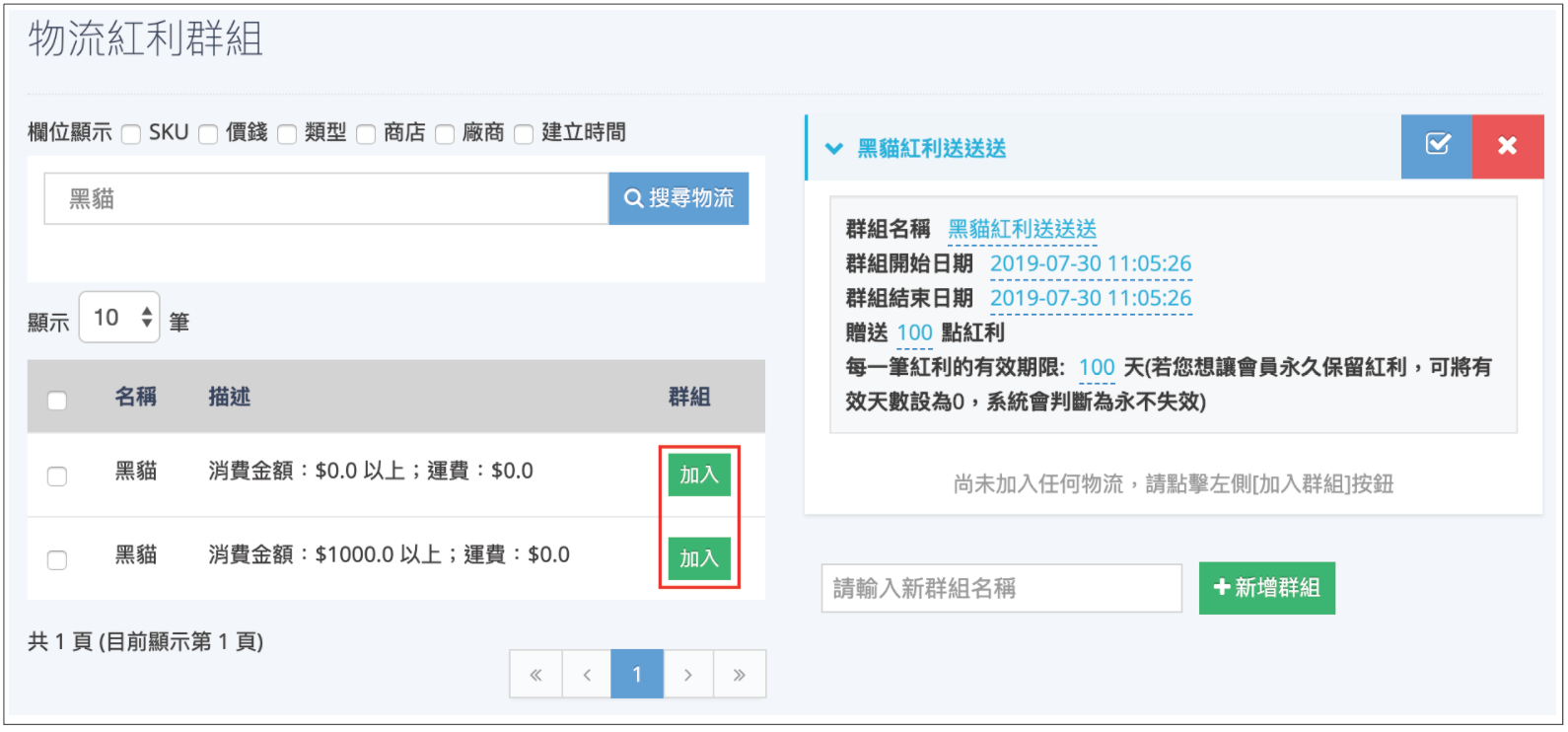Edit the 群組結束日期 date value
The image size is (1568, 732).
(x=1091, y=299)
